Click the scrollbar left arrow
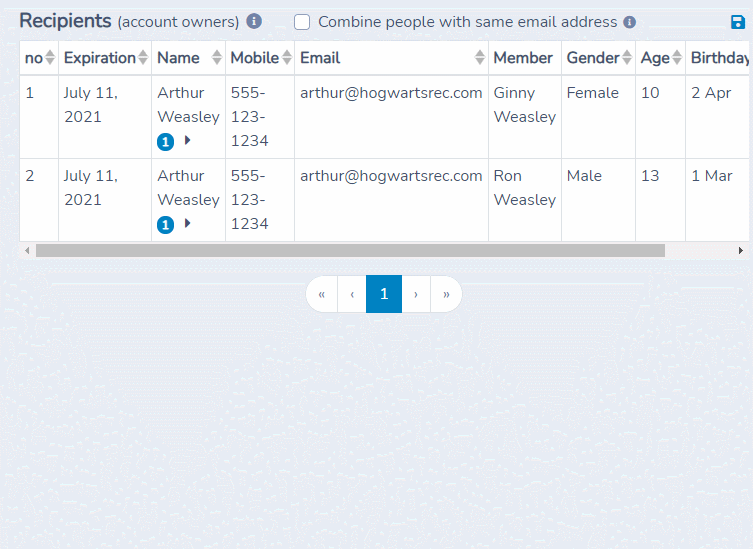753x549 pixels. point(27,250)
